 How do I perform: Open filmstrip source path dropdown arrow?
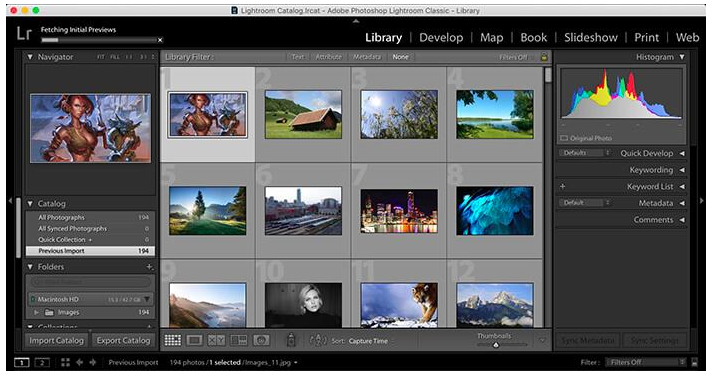(296, 363)
